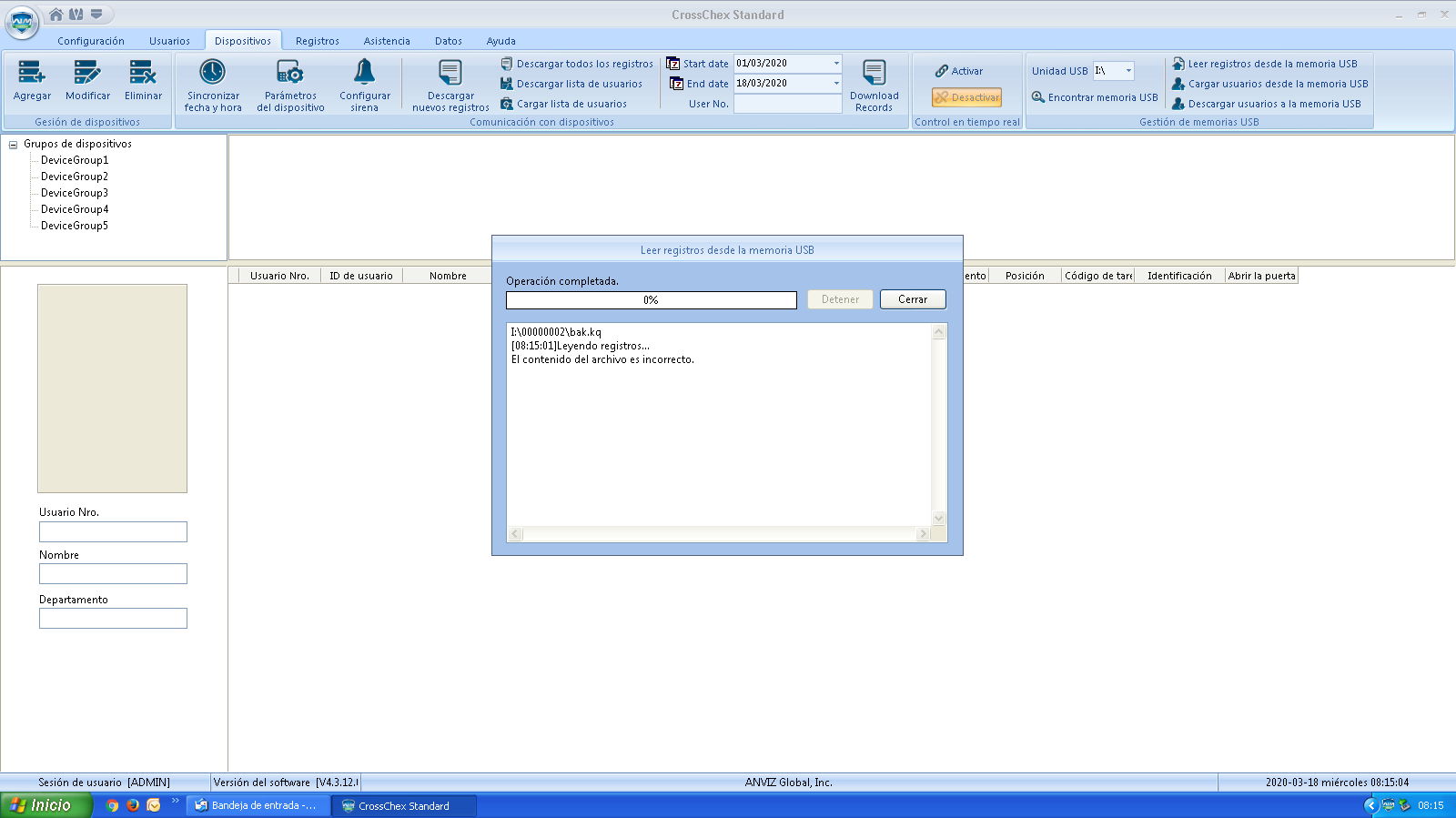Click the quick access dropdown arrow icon
1456x818 pixels.
point(96,15)
